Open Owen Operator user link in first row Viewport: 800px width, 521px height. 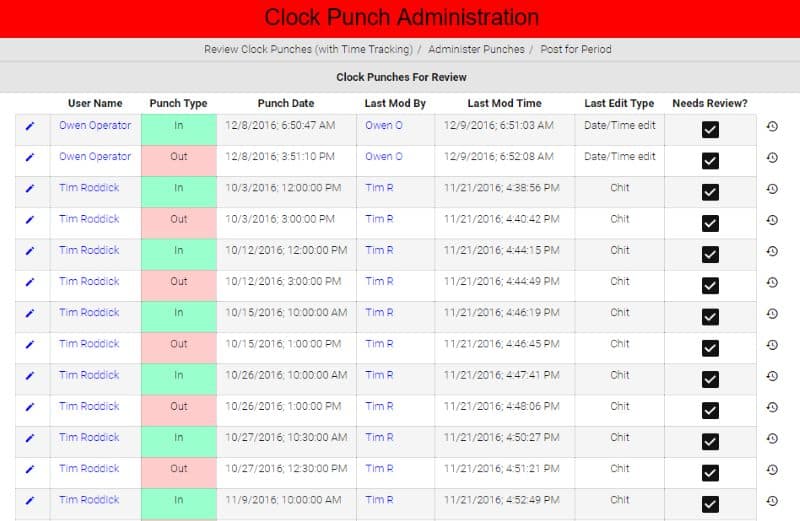pyautogui.click(x=95, y=126)
